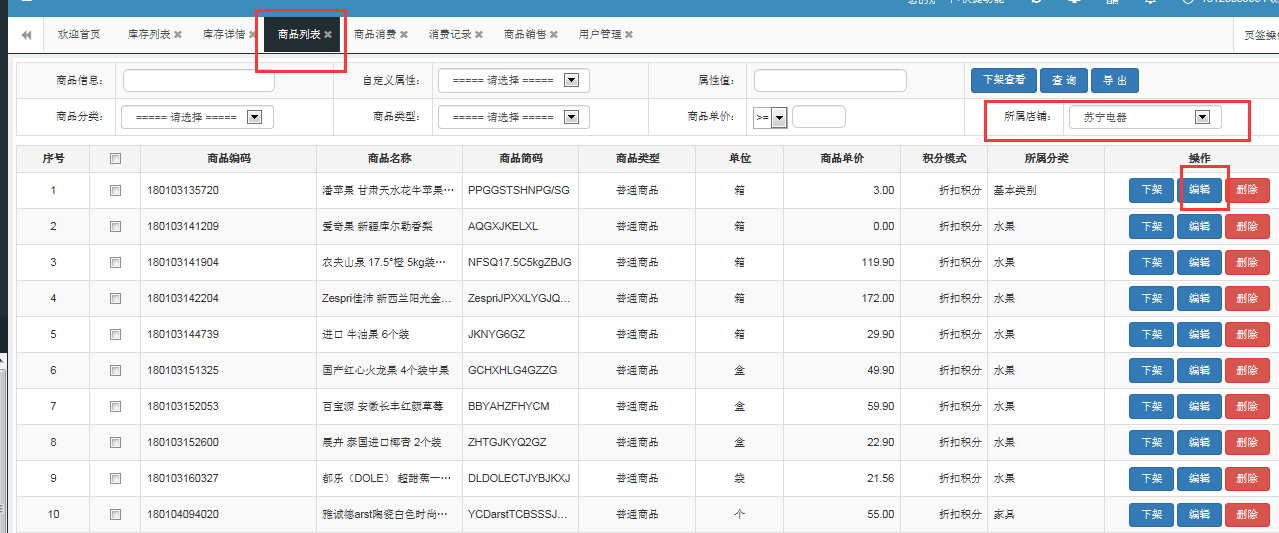Screen dimensions: 1279x533
Task: Click 删除 for row 180103141904
Action: [1247, 262]
